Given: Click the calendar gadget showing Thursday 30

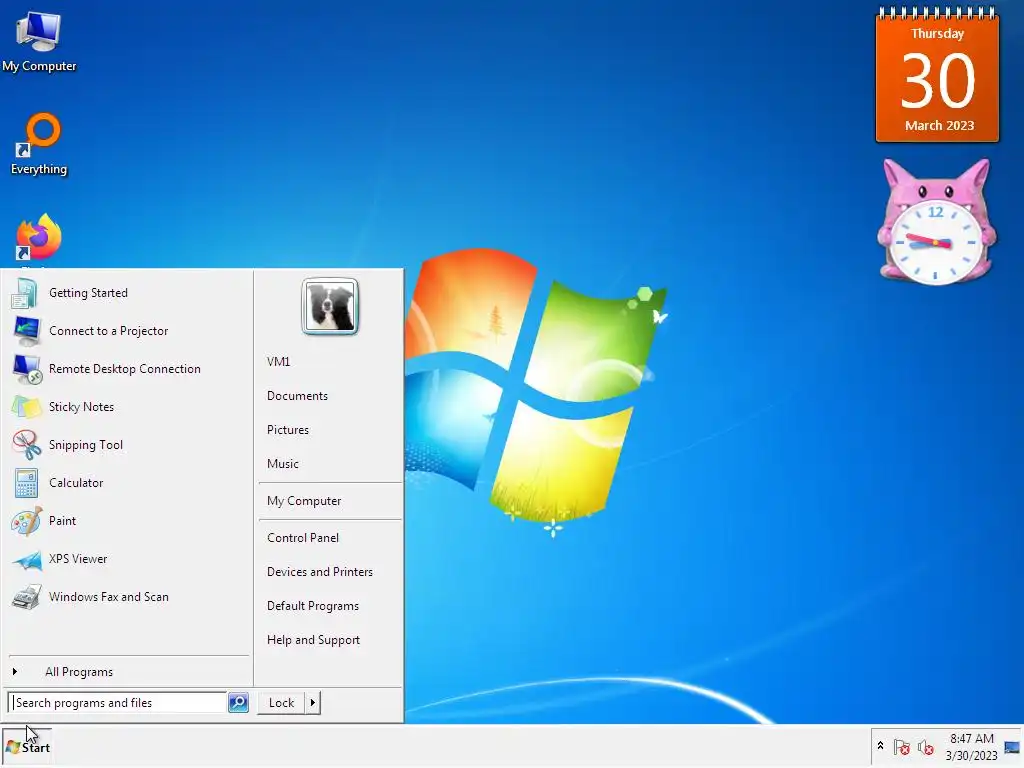Looking at the screenshot, I should tap(937, 75).
